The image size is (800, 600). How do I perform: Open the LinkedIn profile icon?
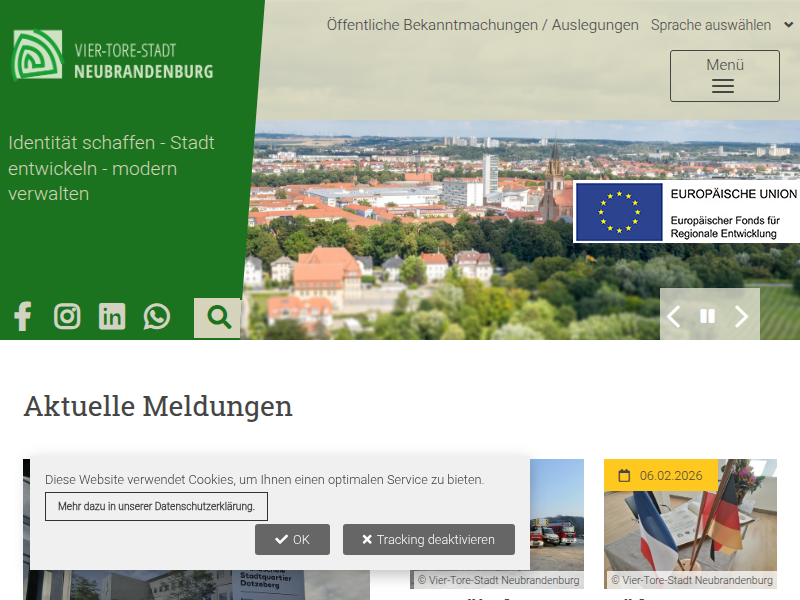tap(112, 317)
